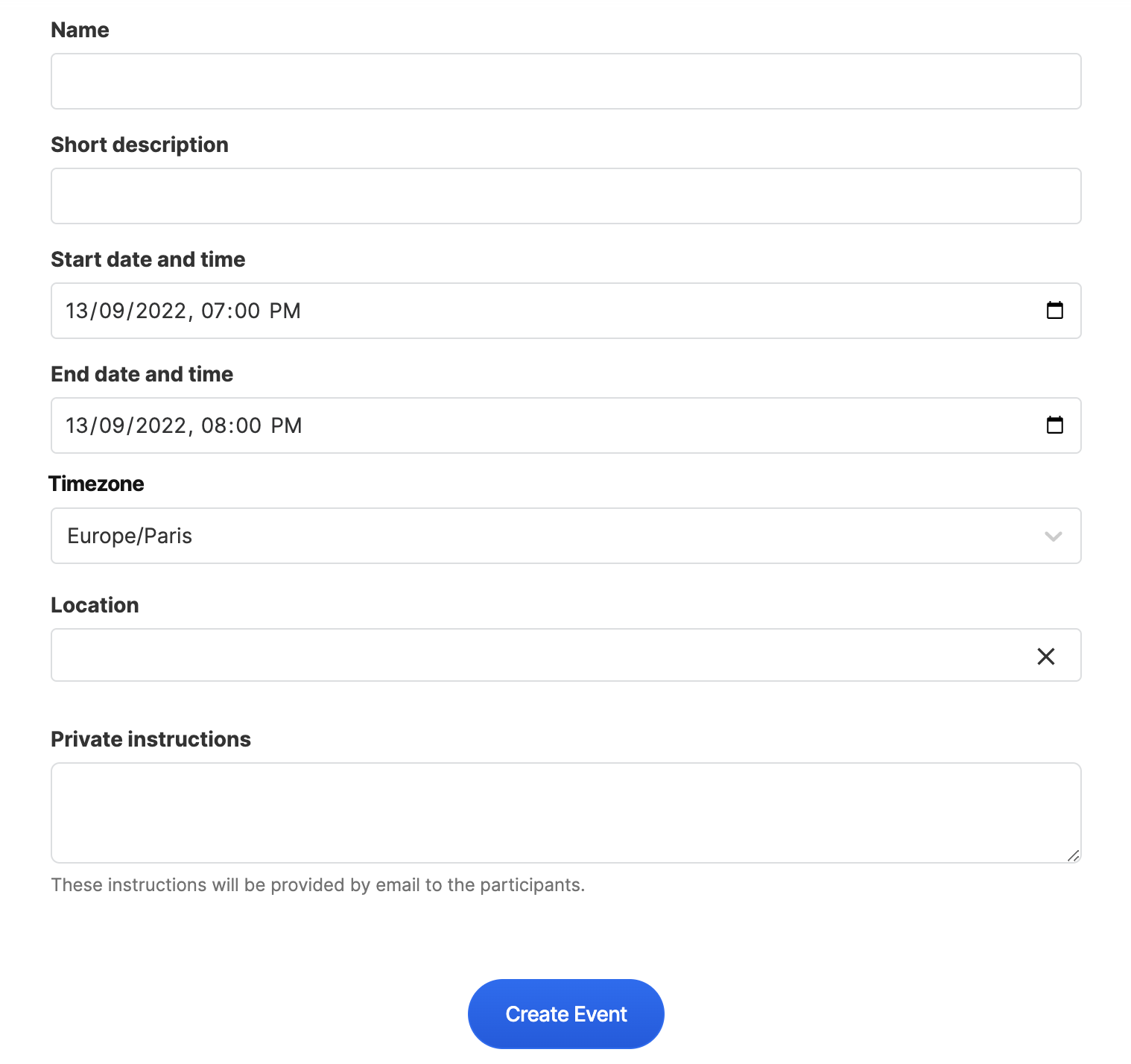The height and width of the screenshot is (1064, 1131).
Task: Select the start time minutes
Action: point(247,311)
